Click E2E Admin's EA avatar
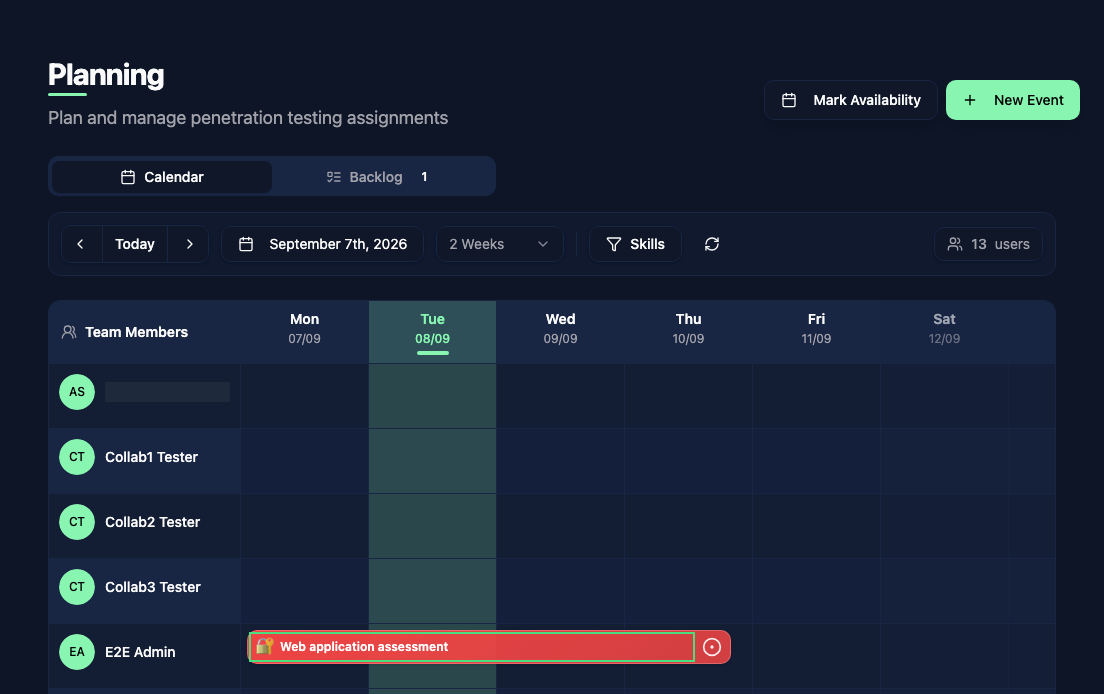This screenshot has height=694, width=1104. click(x=77, y=652)
